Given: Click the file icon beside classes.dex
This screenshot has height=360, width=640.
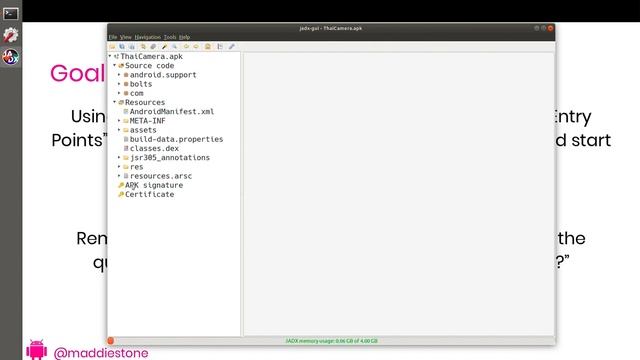Looking at the screenshot, I should click(126, 148).
